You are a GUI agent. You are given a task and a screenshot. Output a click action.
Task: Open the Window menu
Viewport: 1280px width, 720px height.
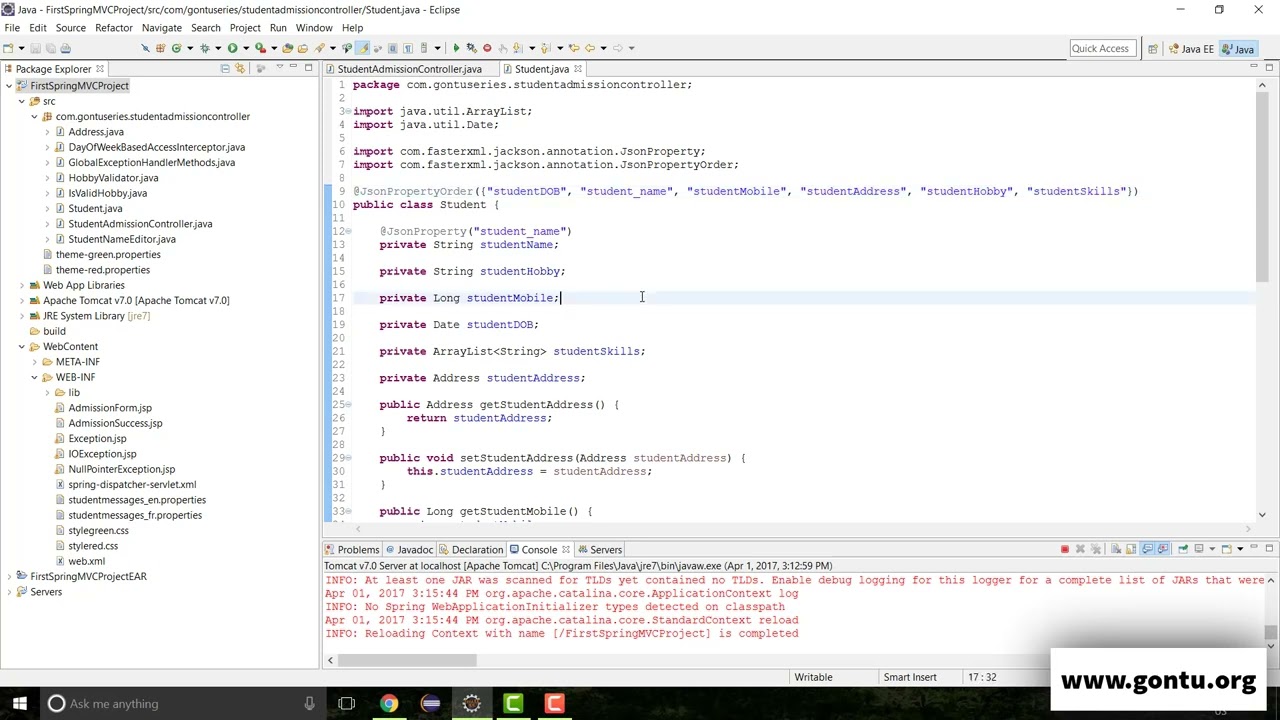click(x=314, y=28)
